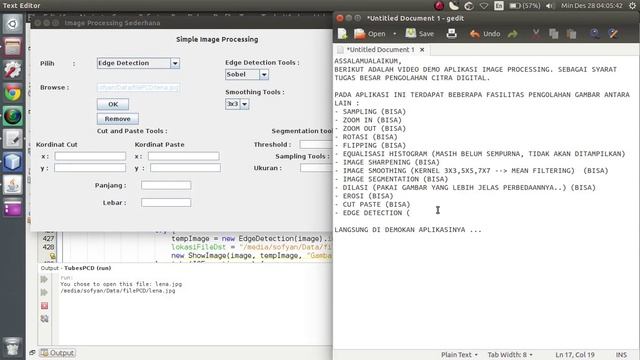The height and width of the screenshot is (360, 640).
Task: Switch to *Untitled Document 1 tab
Action: [380, 49]
